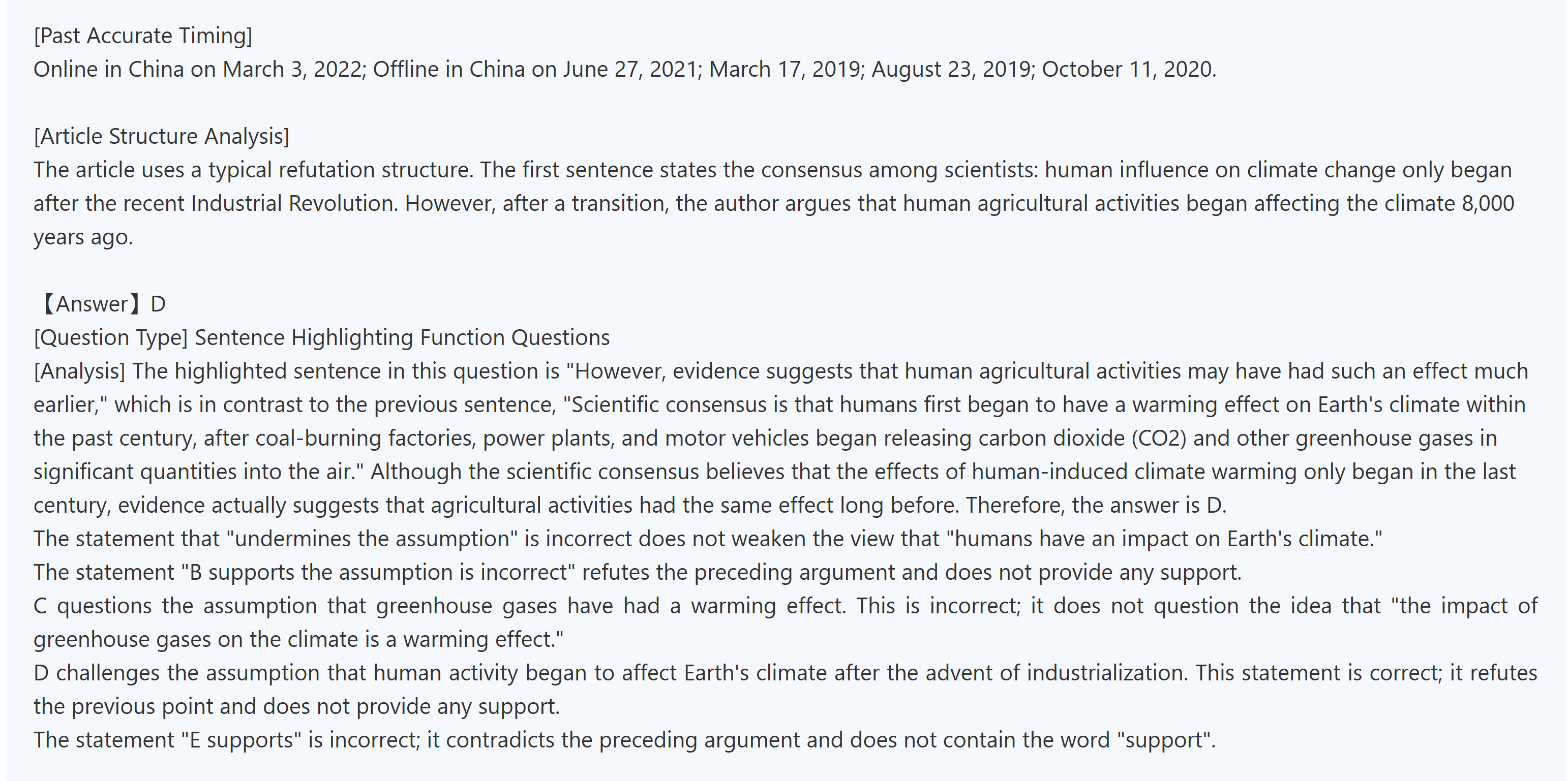Click the [Article Structure Analysis] heading

click(161, 136)
